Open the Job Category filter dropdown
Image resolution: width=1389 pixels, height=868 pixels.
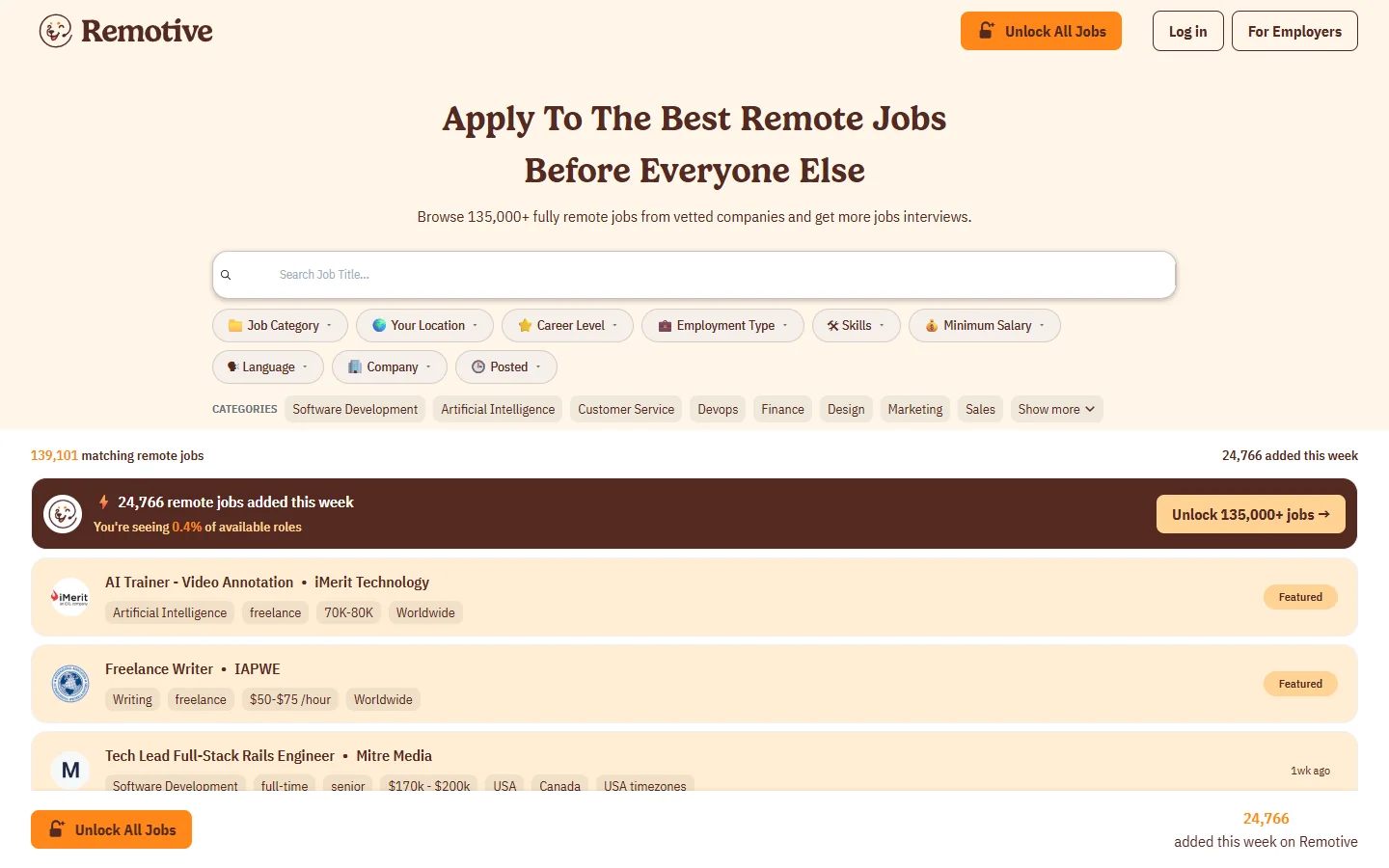280,326
